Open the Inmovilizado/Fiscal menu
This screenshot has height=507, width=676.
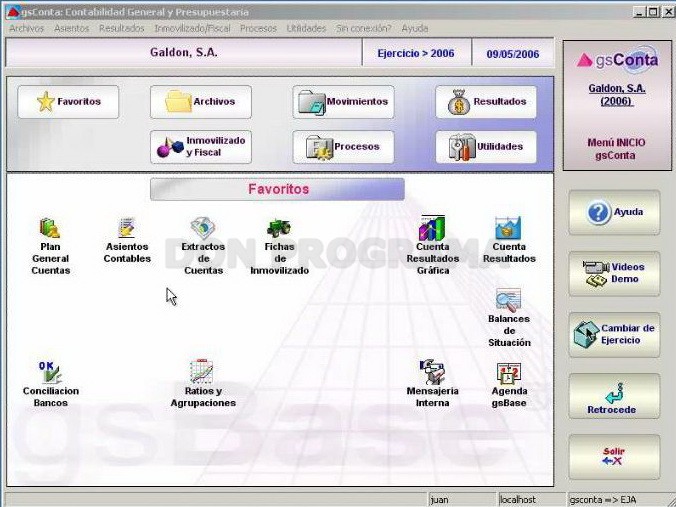(x=192, y=28)
